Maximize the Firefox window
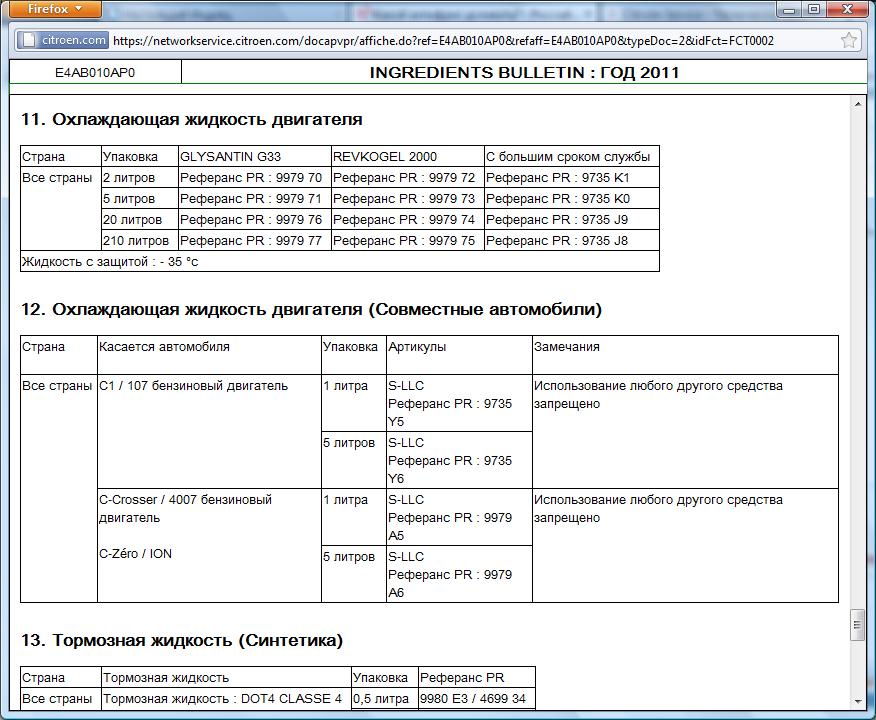The width and height of the screenshot is (876, 720). [x=813, y=9]
